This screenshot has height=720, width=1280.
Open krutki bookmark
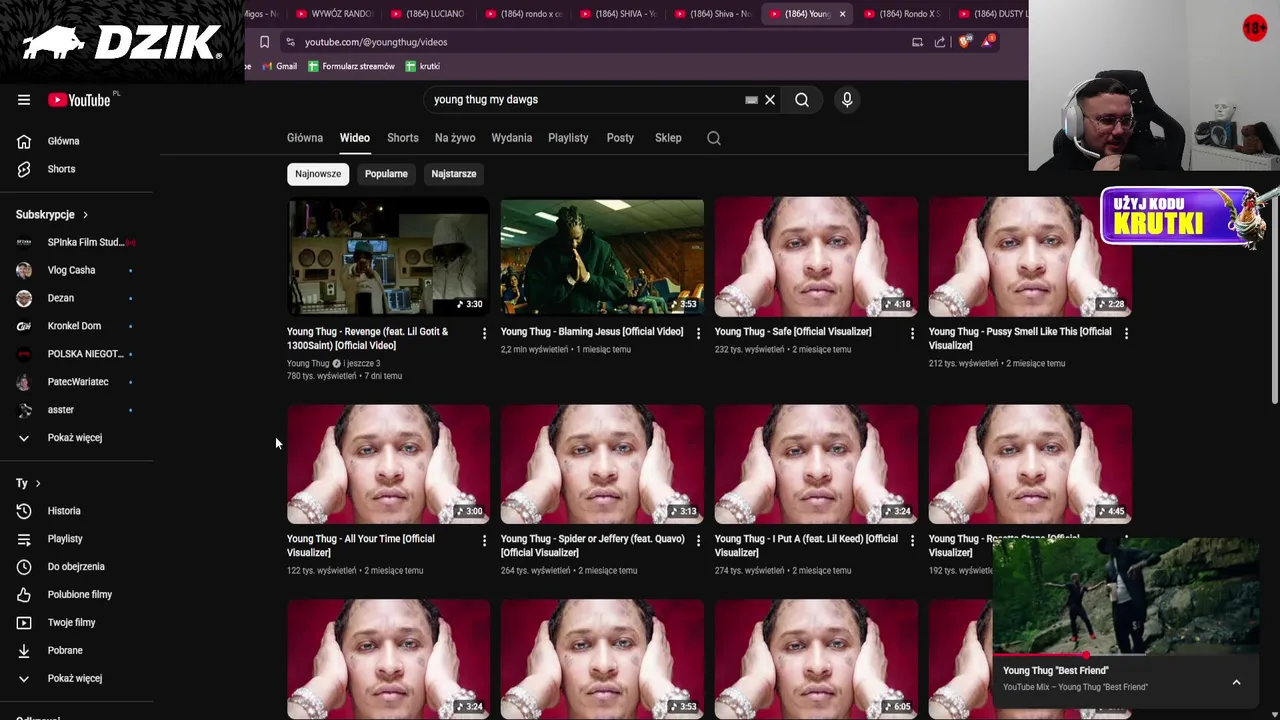[x=423, y=66]
